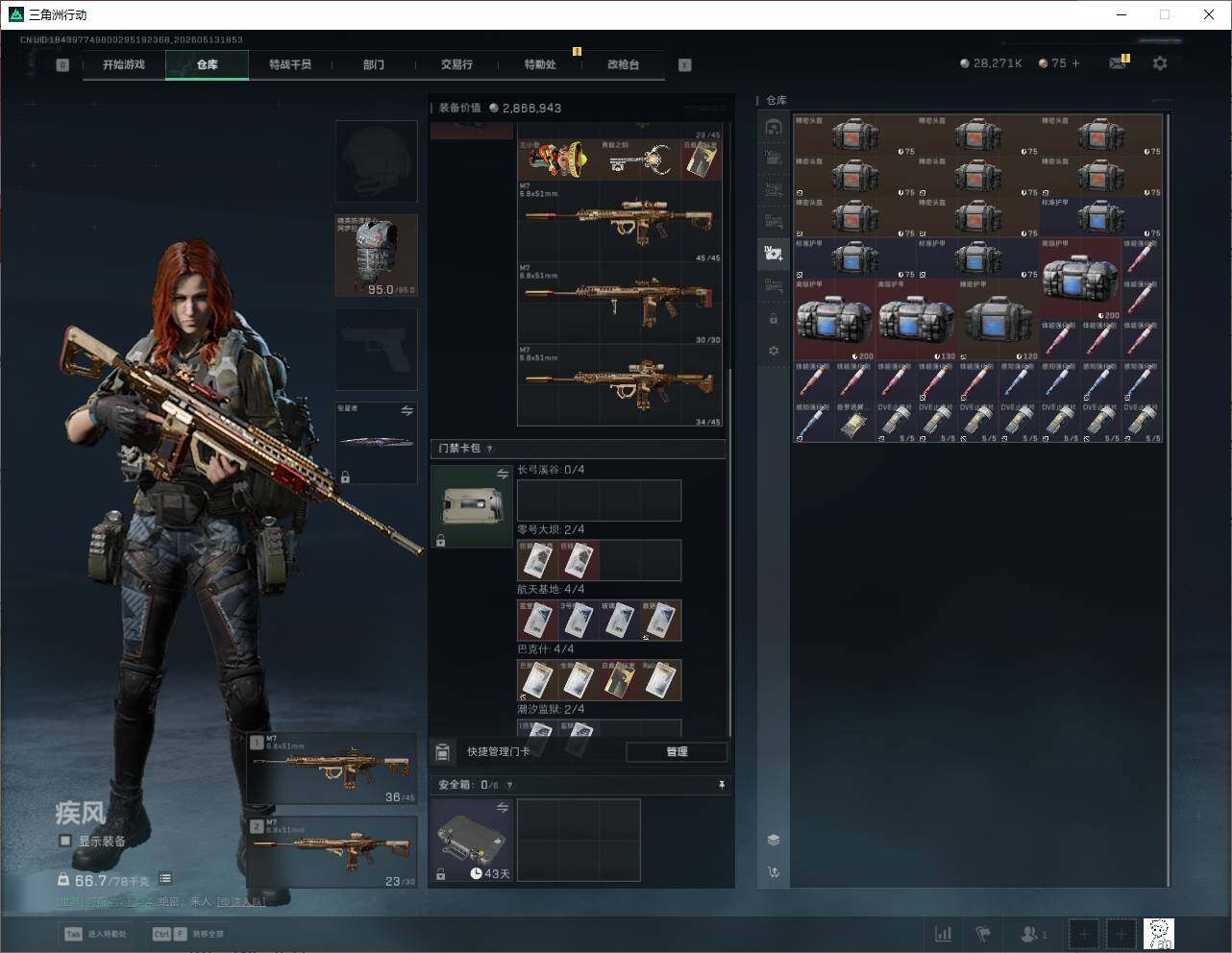Image resolution: width=1232 pixels, height=953 pixels.
Task: Open the 交易行 tab
Action: [x=456, y=64]
